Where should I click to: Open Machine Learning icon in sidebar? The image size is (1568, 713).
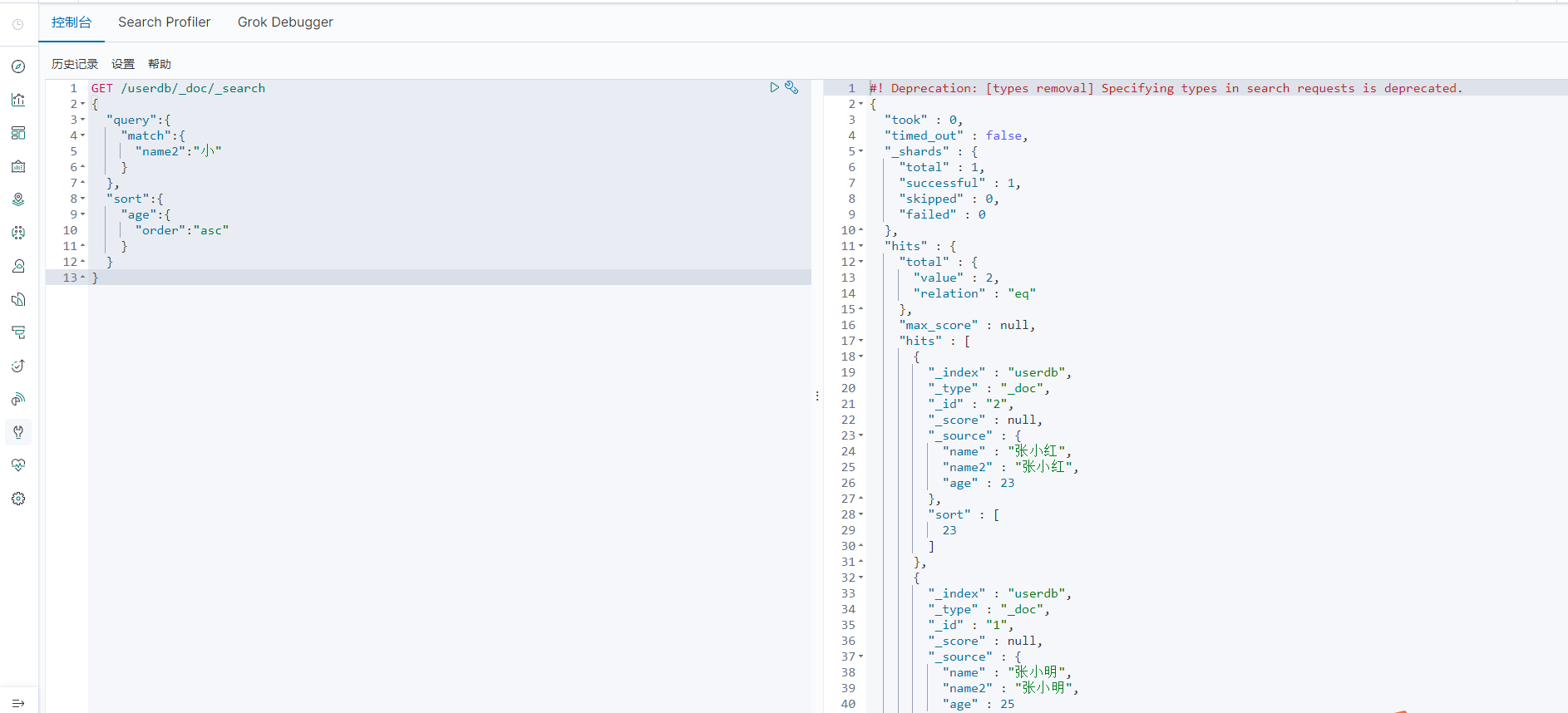[18, 233]
